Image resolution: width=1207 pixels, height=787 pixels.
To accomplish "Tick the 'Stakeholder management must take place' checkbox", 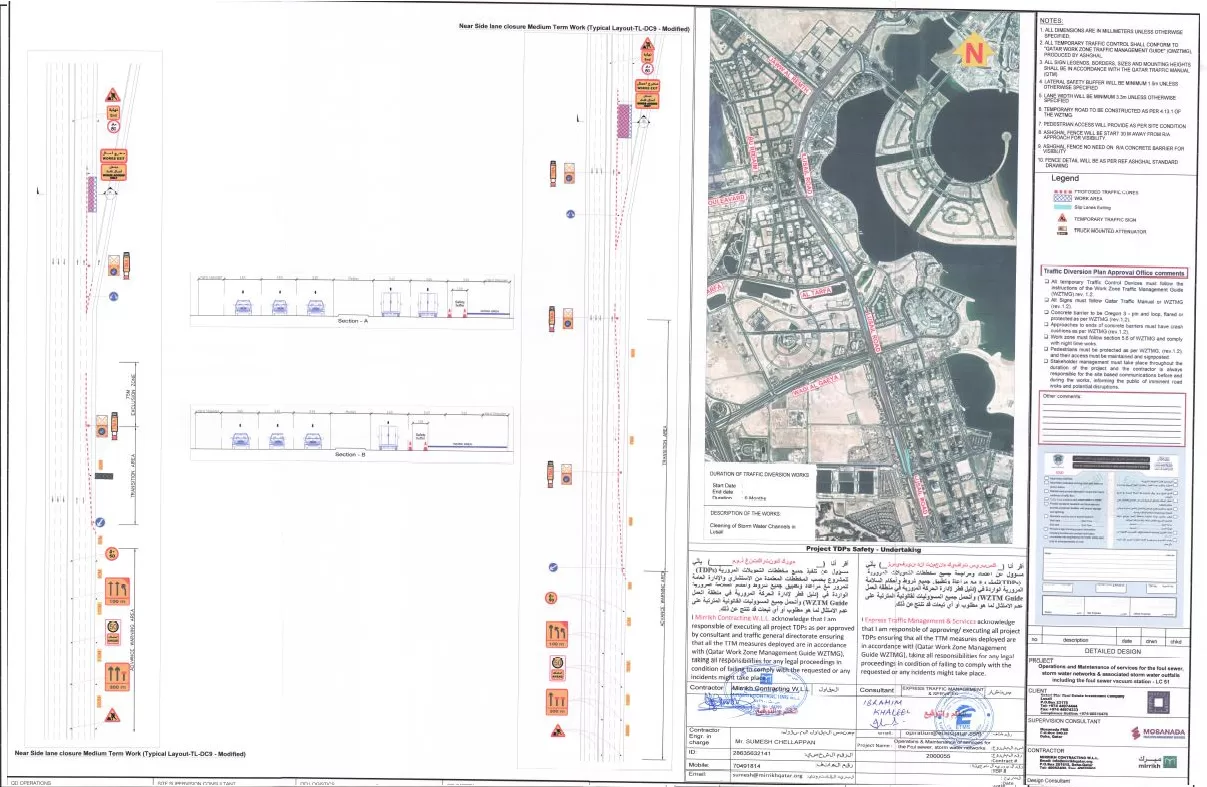I will [x=1044, y=361].
